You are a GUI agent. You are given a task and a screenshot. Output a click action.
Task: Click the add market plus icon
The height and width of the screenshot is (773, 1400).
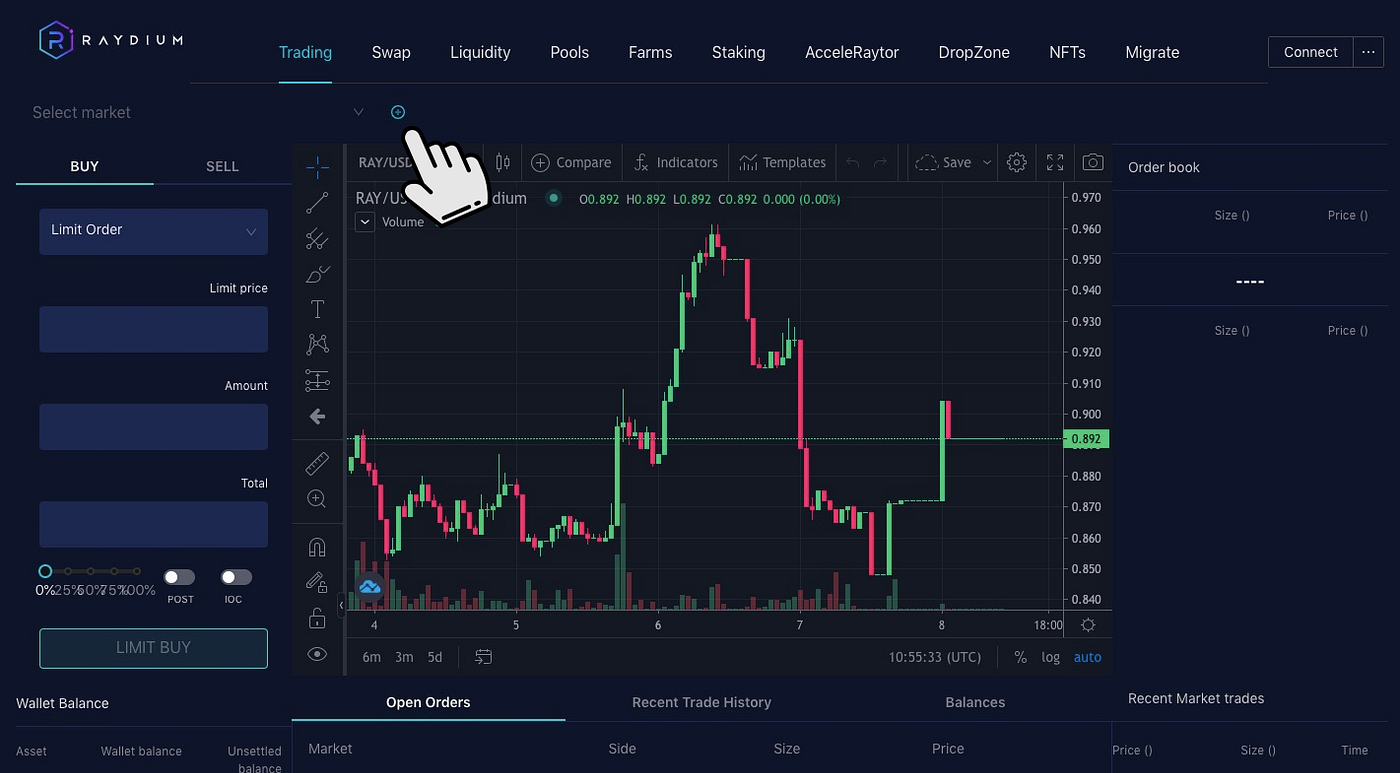click(398, 112)
